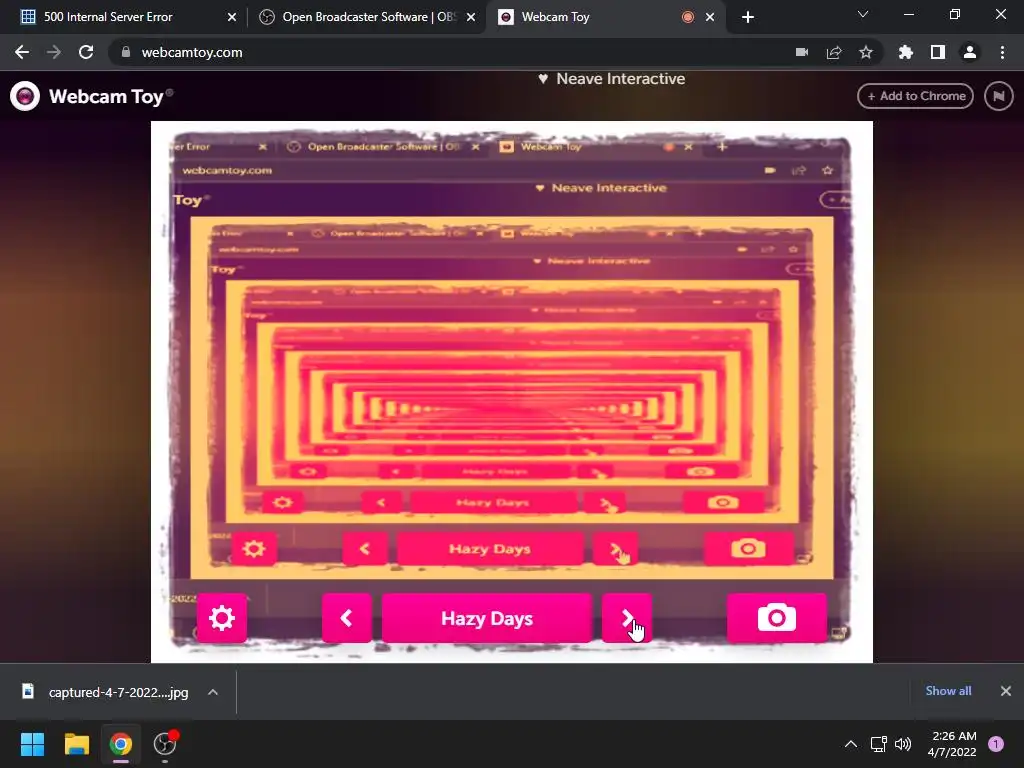Viewport: 1024px width, 768px height.
Task: Open the volume tray icon
Action: (x=903, y=744)
